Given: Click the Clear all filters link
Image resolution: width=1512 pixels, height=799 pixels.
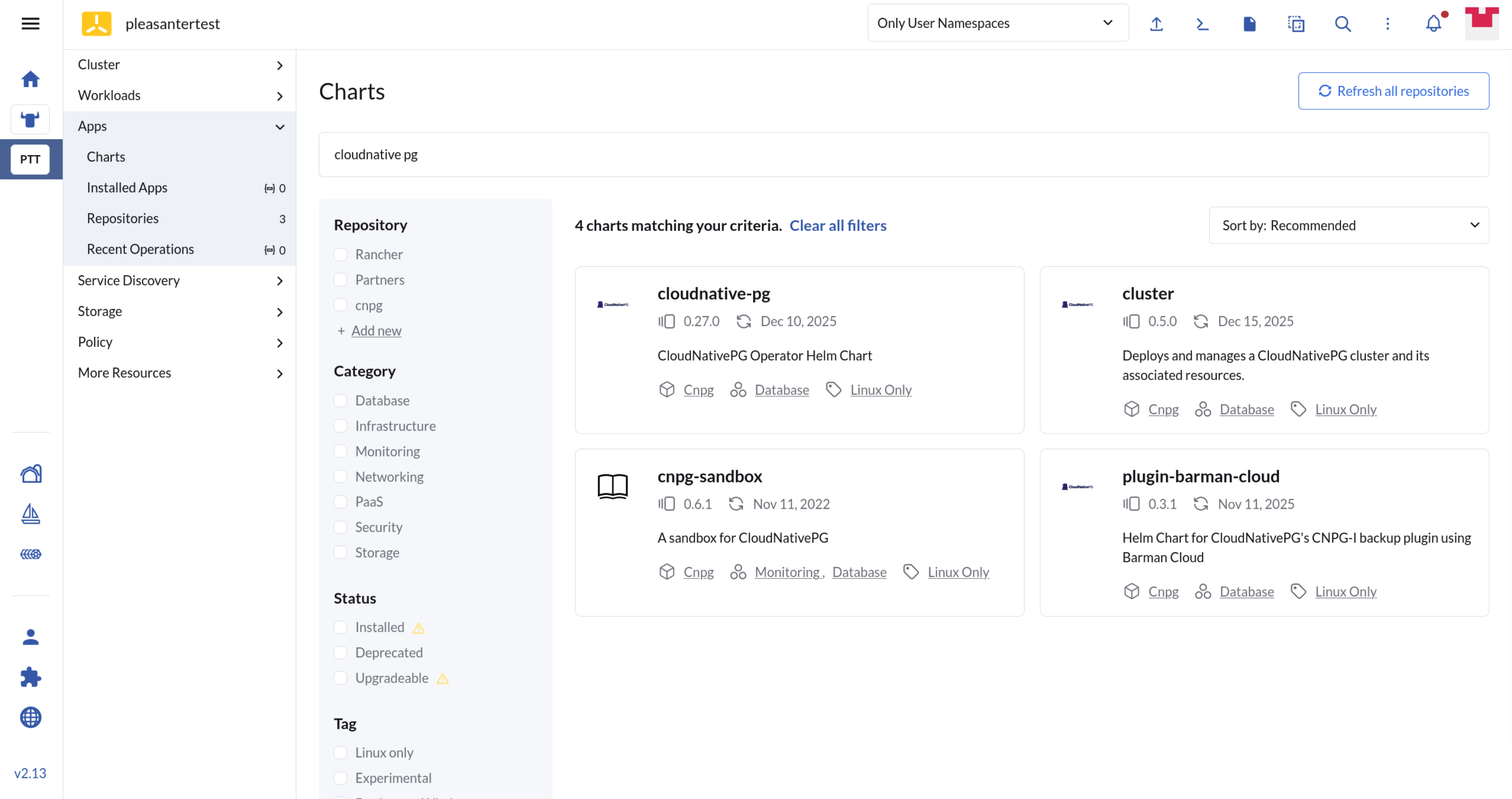Looking at the screenshot, I should click(x=838, y=225).
